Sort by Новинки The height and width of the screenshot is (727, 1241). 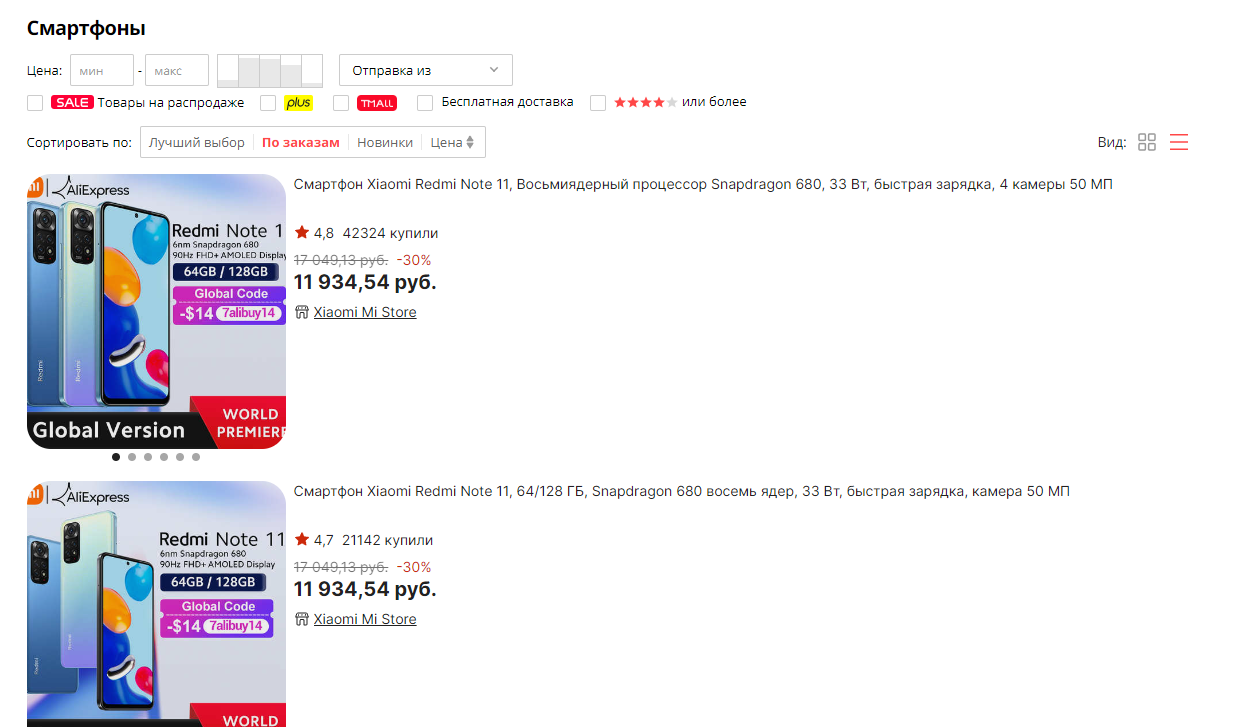pyautogui.click(x=385, y=142)
